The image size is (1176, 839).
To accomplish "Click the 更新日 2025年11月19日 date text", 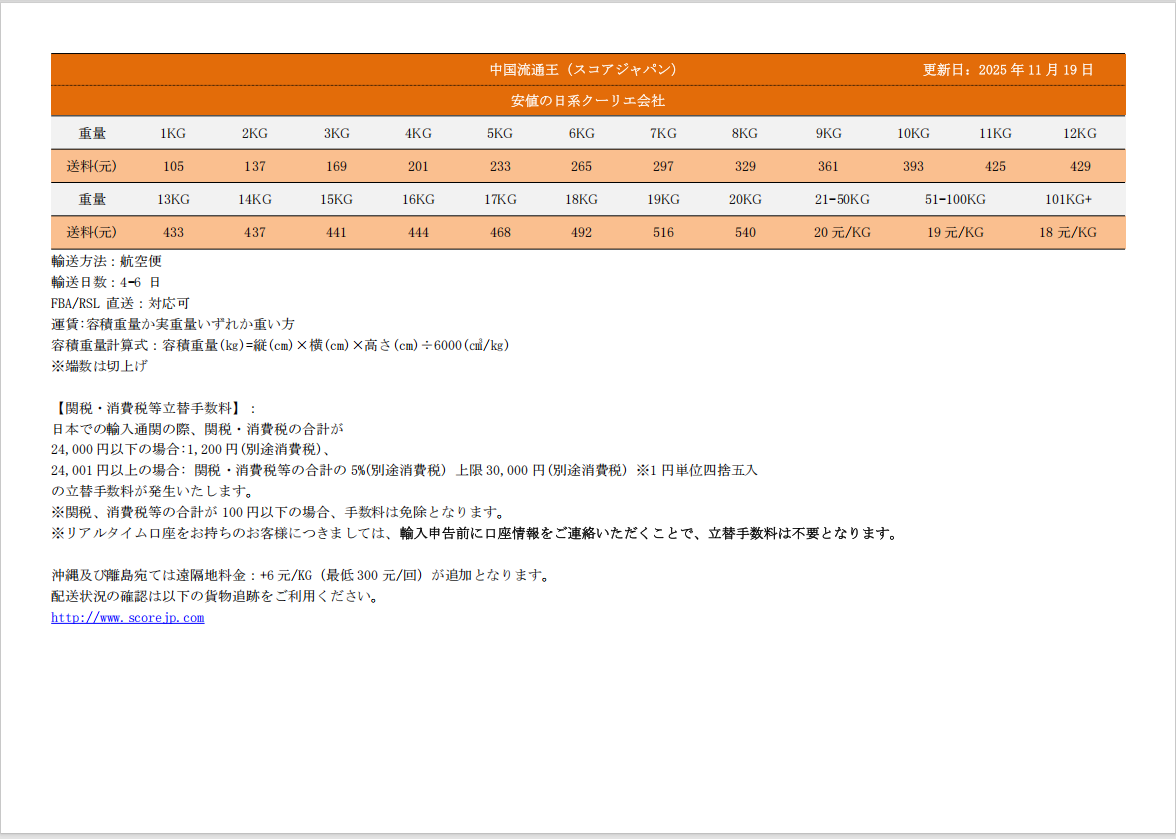I will (1007, 70).
